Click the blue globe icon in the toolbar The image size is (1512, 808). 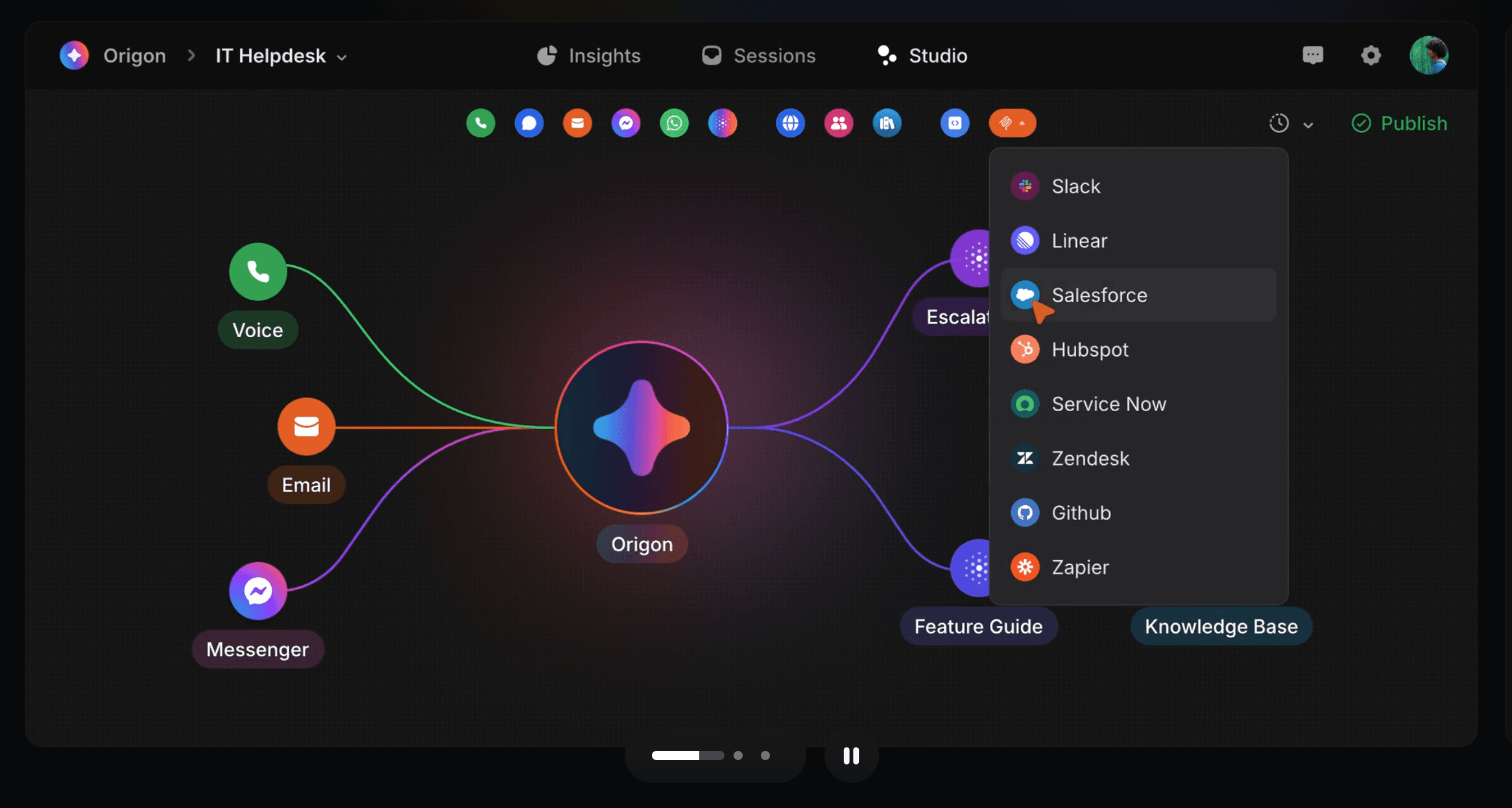tap(790, 123)
